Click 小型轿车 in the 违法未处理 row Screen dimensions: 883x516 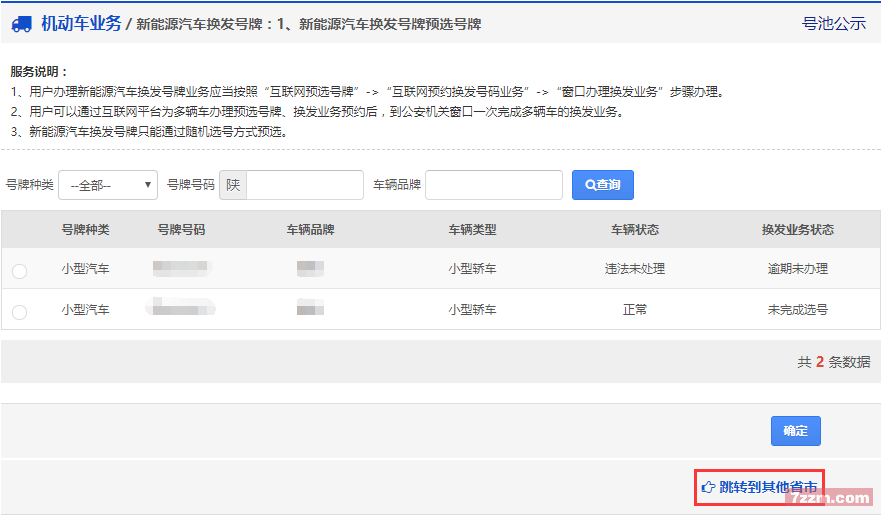(x=472, y=269)
